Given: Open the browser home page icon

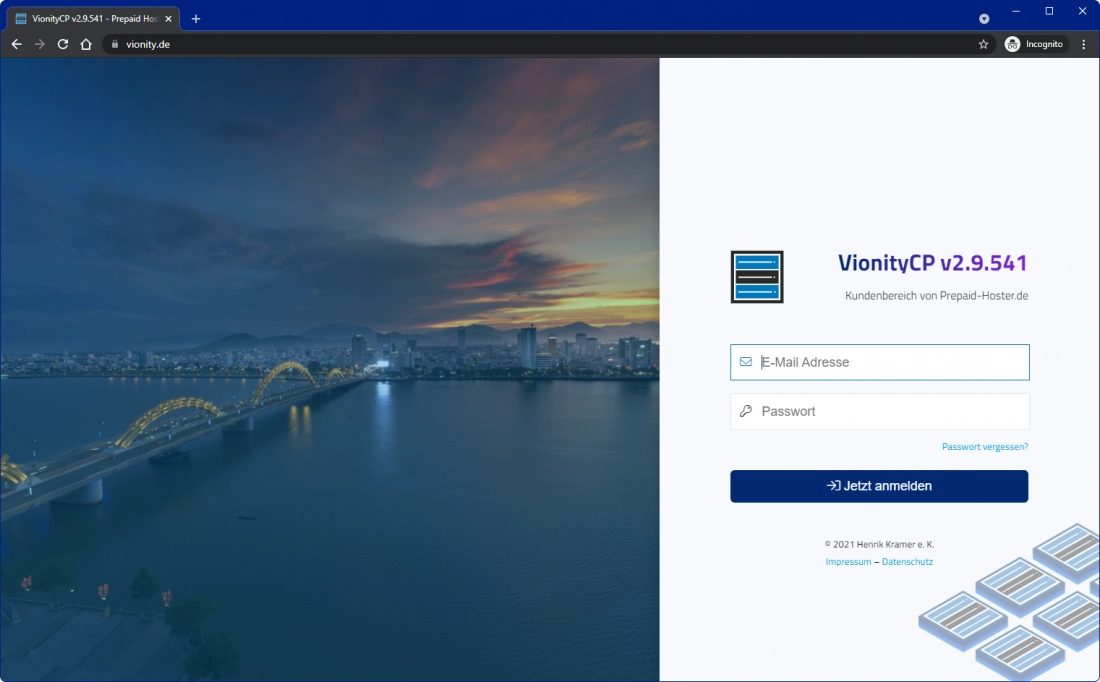Looking at the screenshot, I should pos(86,44).
